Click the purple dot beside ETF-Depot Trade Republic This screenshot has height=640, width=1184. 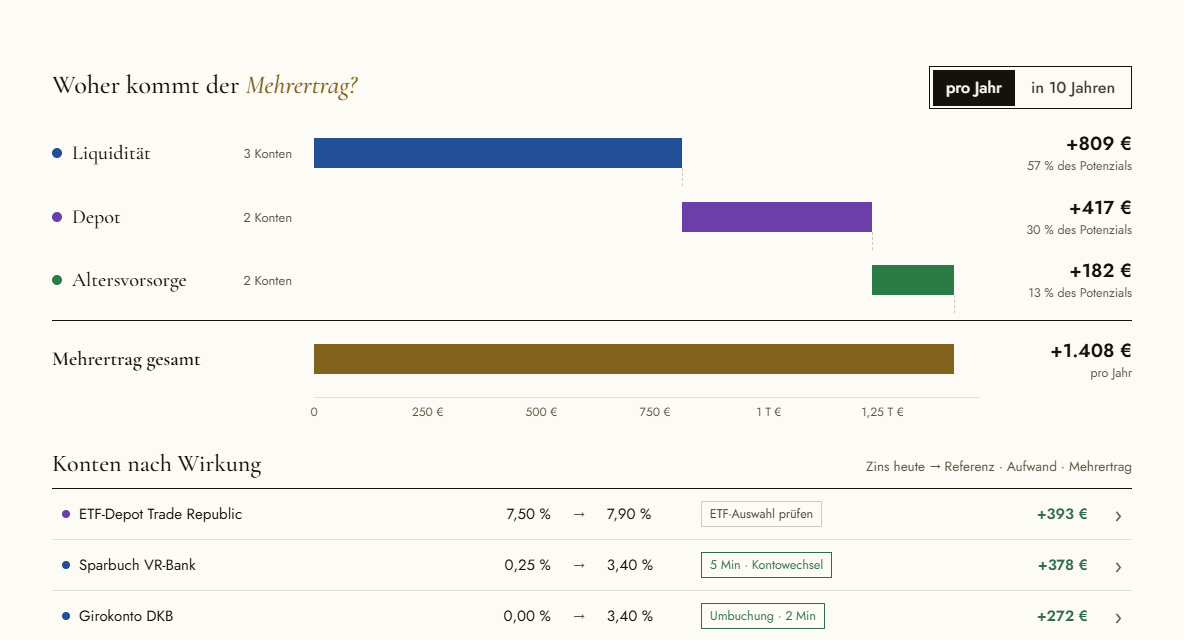click(x=66, y=514)
